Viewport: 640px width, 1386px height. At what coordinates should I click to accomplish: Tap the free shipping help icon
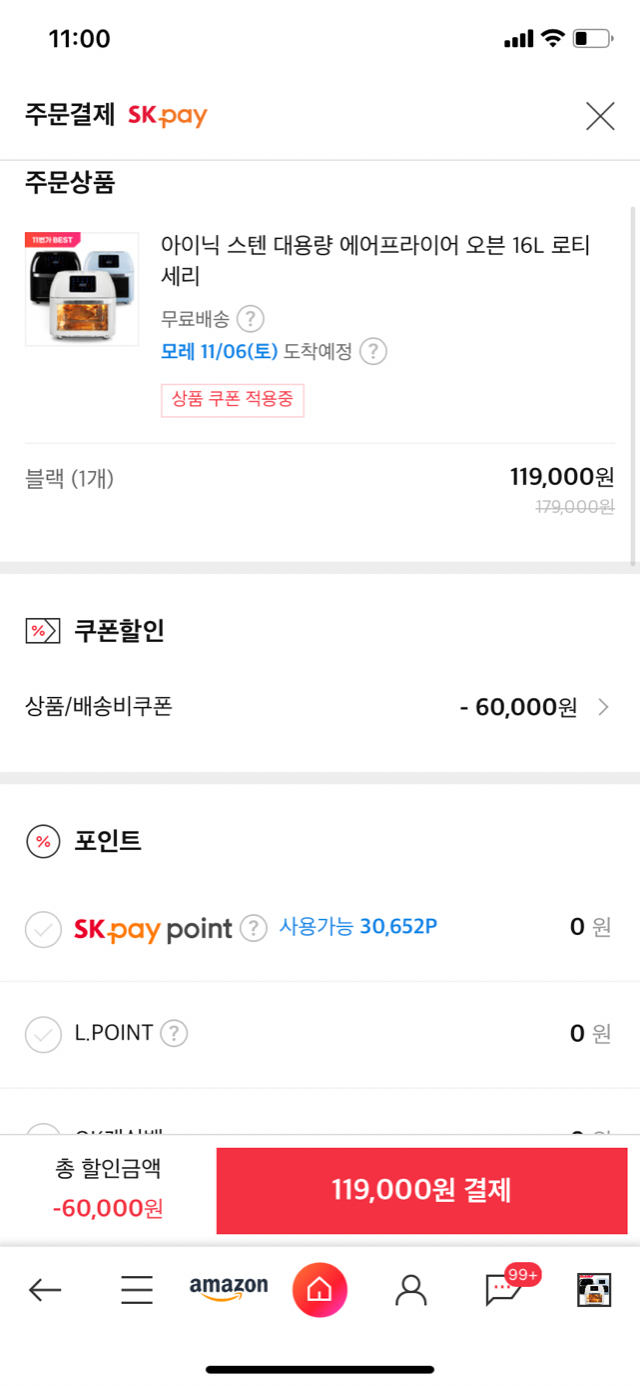tap(251, 319)
